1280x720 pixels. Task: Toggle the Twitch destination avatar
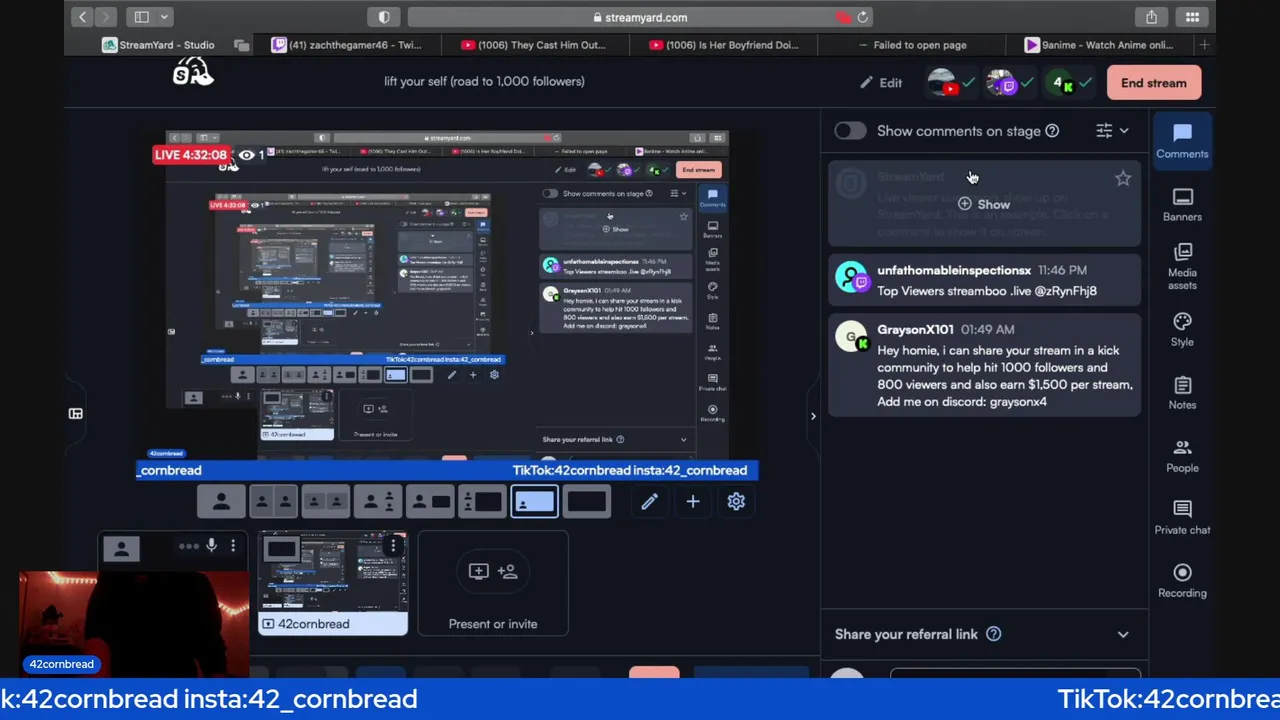(x=1001, y=83)
